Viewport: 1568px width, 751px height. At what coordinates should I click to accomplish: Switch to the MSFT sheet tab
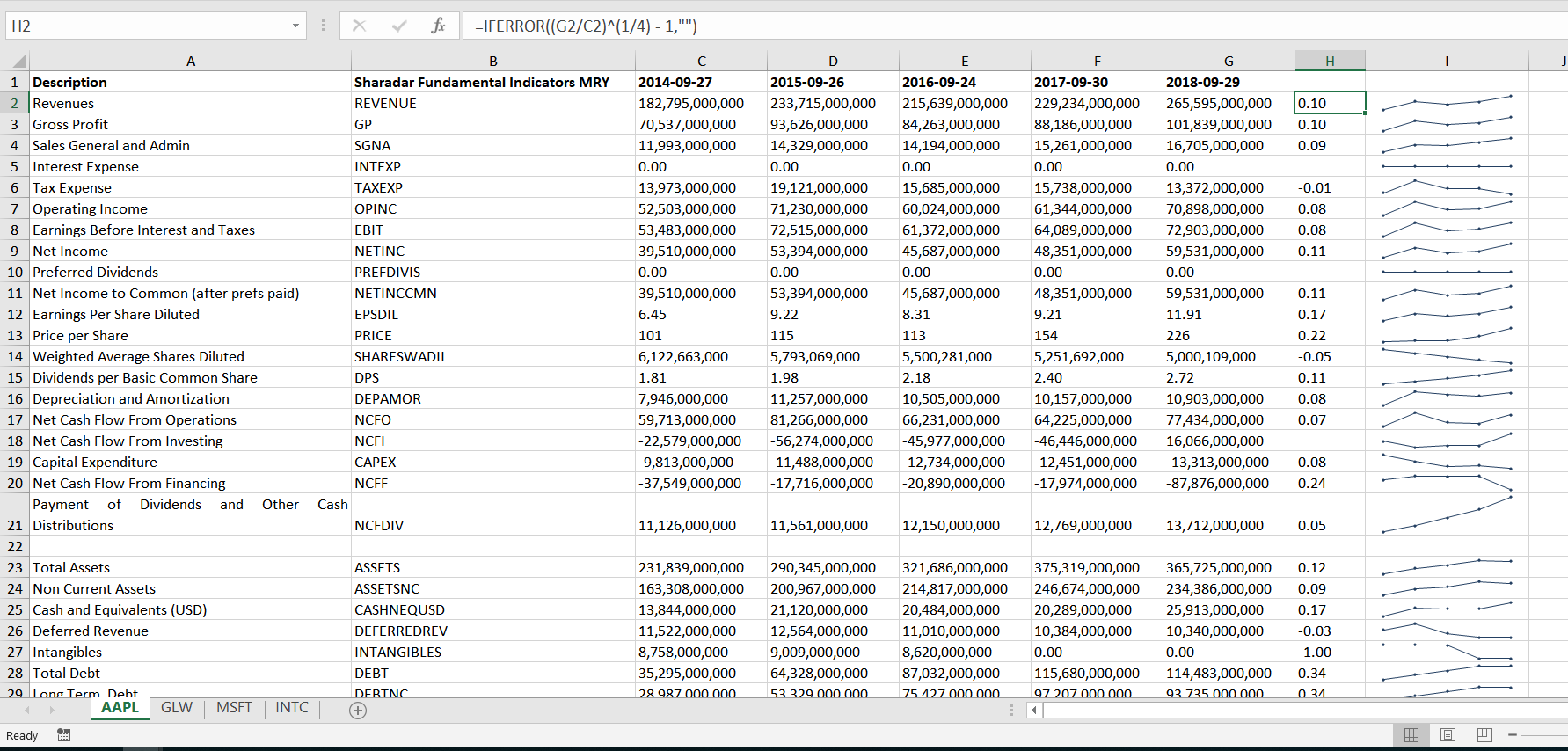coord(234,708)
